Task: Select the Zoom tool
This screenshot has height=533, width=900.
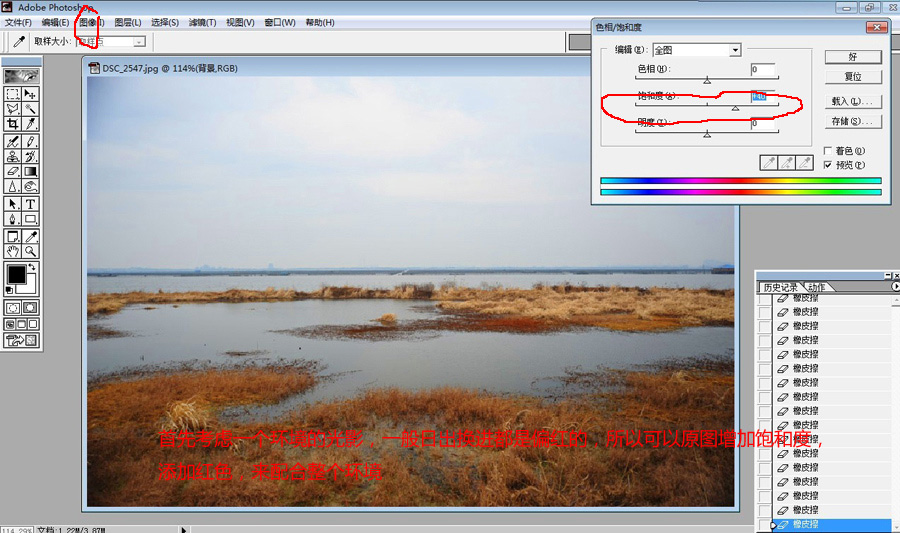Action: pyautogui.click(x=30, y=251)
